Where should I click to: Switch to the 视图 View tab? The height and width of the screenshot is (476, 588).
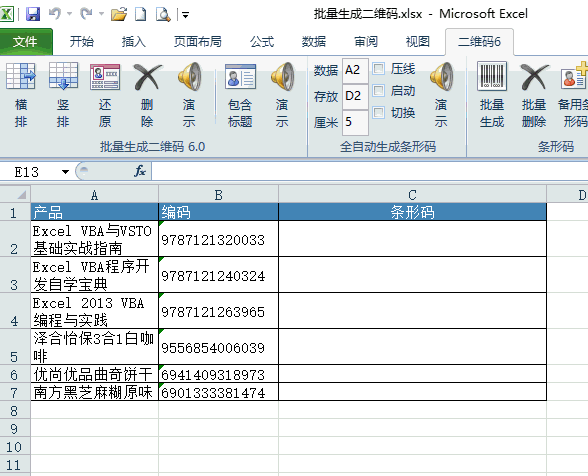(418, 41)
